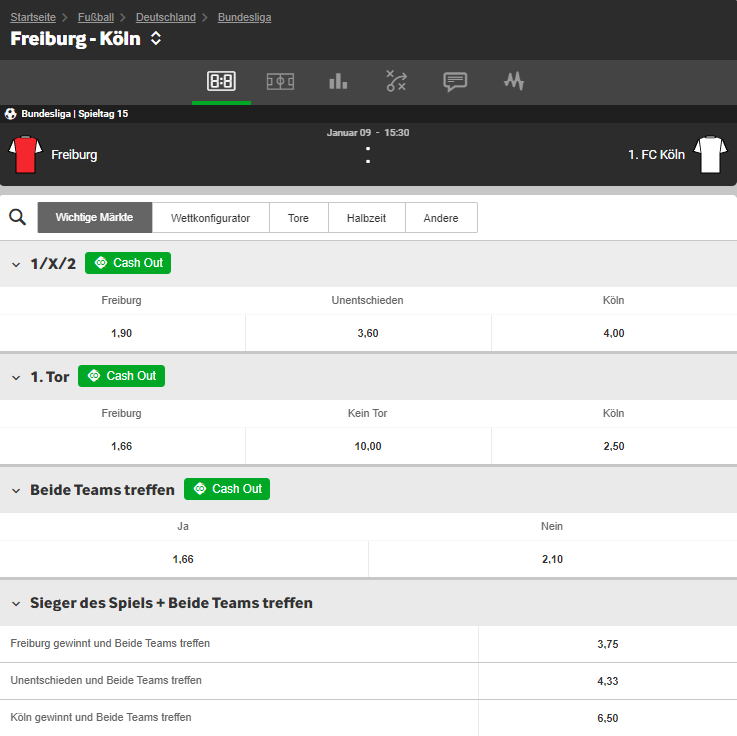
Task: Click the soccer ball league icon
Action: pos(10,114)
